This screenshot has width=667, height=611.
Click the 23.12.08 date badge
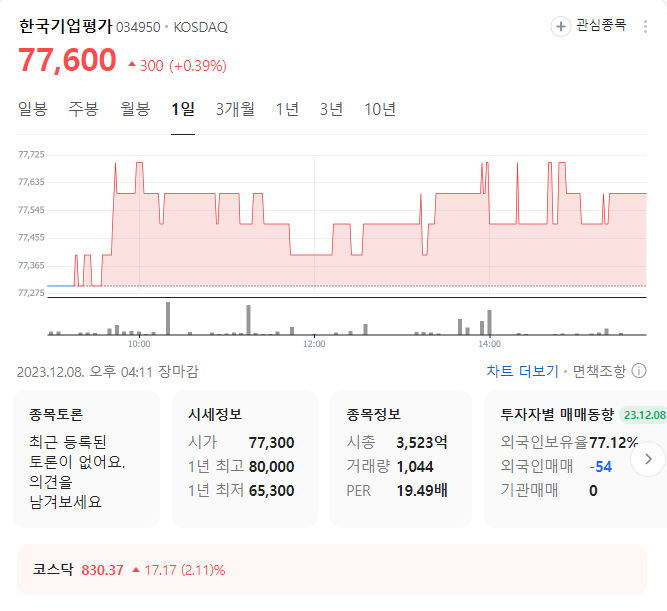pos(643,415)
